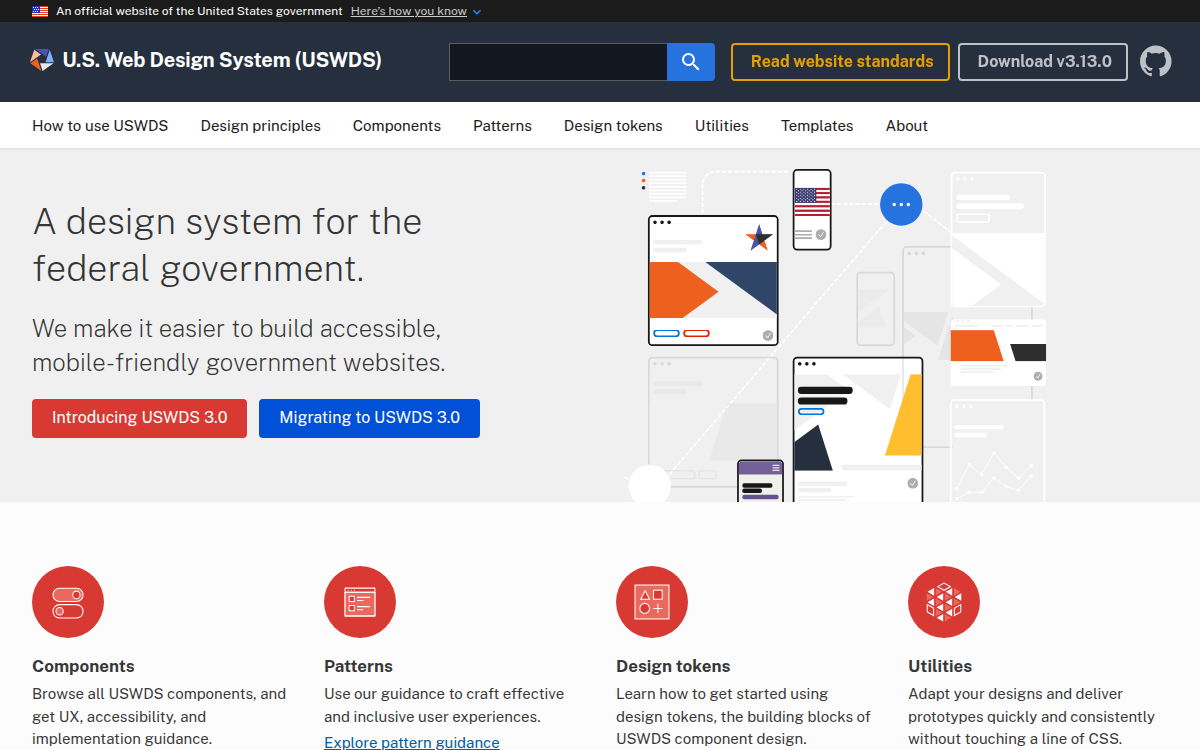Viewport: 1200px width, 750px height.
Task: Click the Utilities section heading
Action: coord(940,666)
